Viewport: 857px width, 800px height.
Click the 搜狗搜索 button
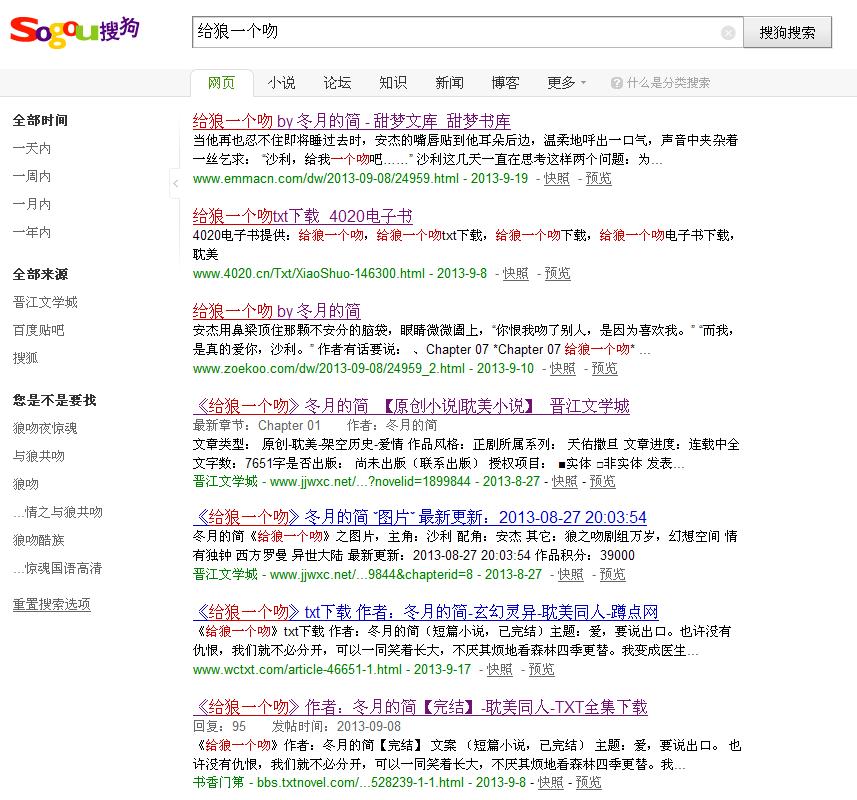787,32
